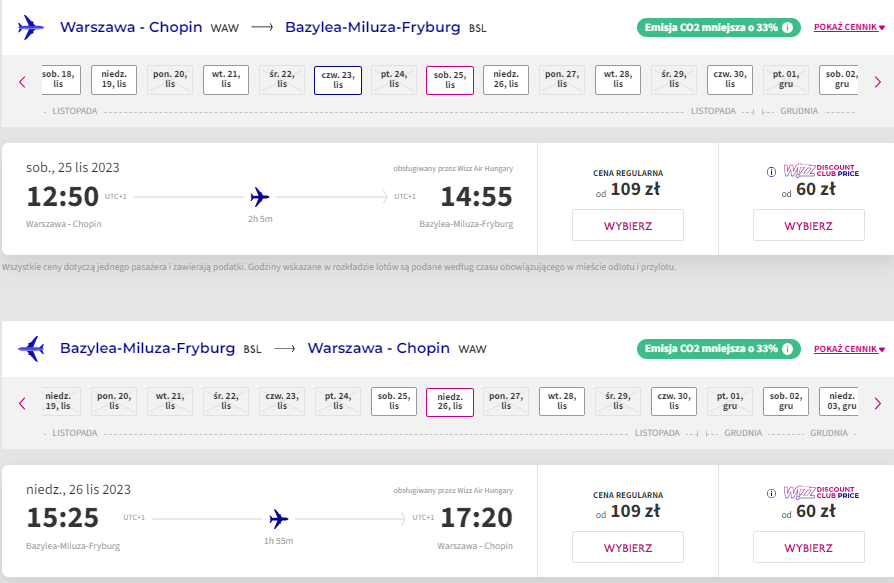Select outbound date niedz. 26, lis
894x583 pixels.
(x=506, y=80)
